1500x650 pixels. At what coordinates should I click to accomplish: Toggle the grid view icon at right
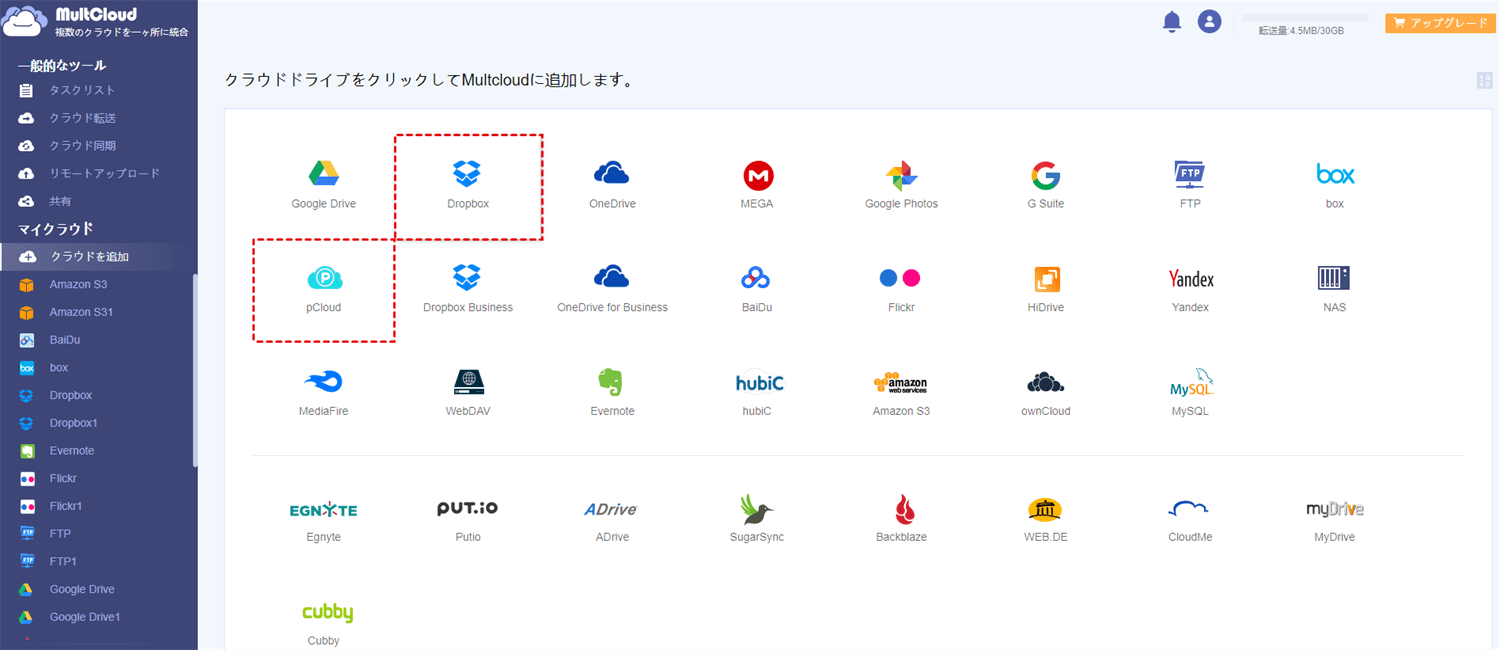(x=1484, y=80)
